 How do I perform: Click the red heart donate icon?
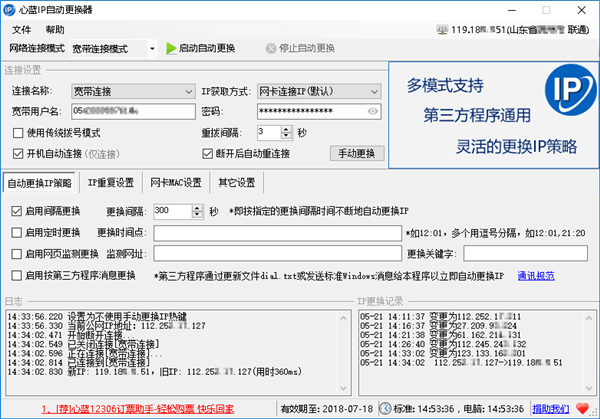pos(582,409)
